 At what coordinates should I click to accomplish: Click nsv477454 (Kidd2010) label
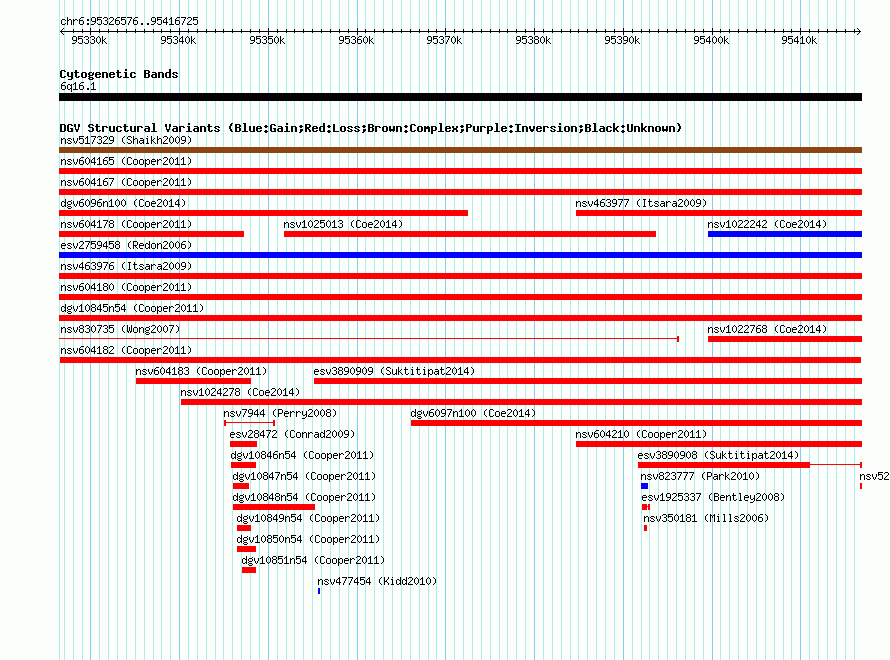pyautogui.click(x=377, y=581)
